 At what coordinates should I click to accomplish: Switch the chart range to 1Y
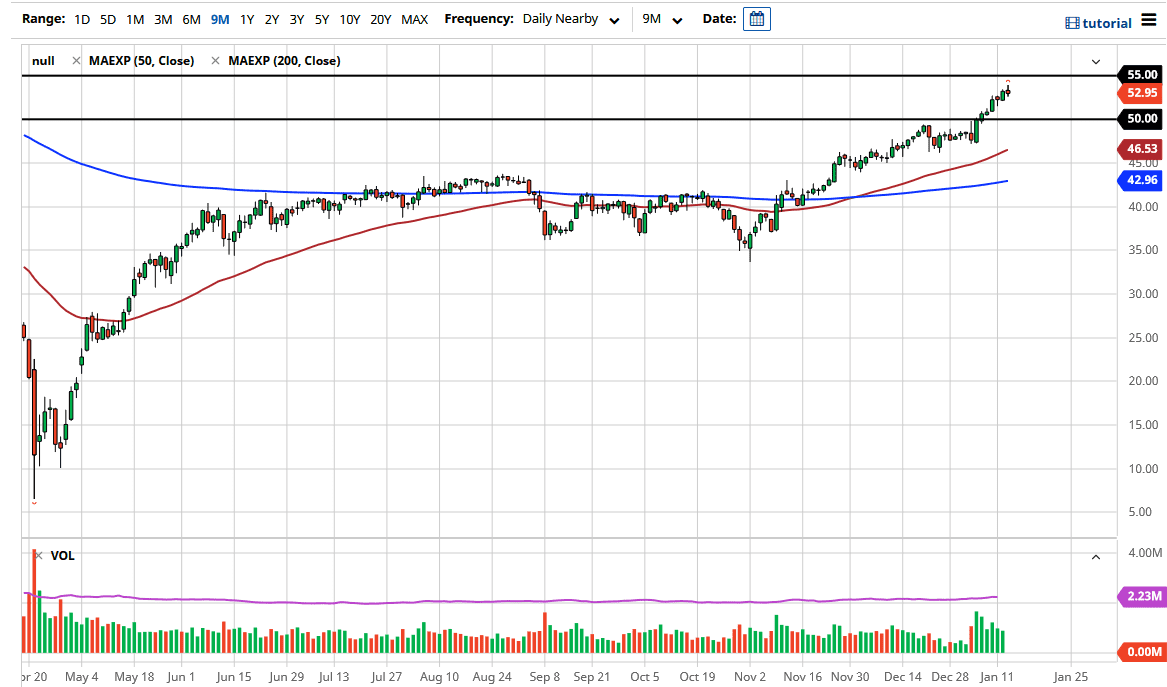(247, 18)
